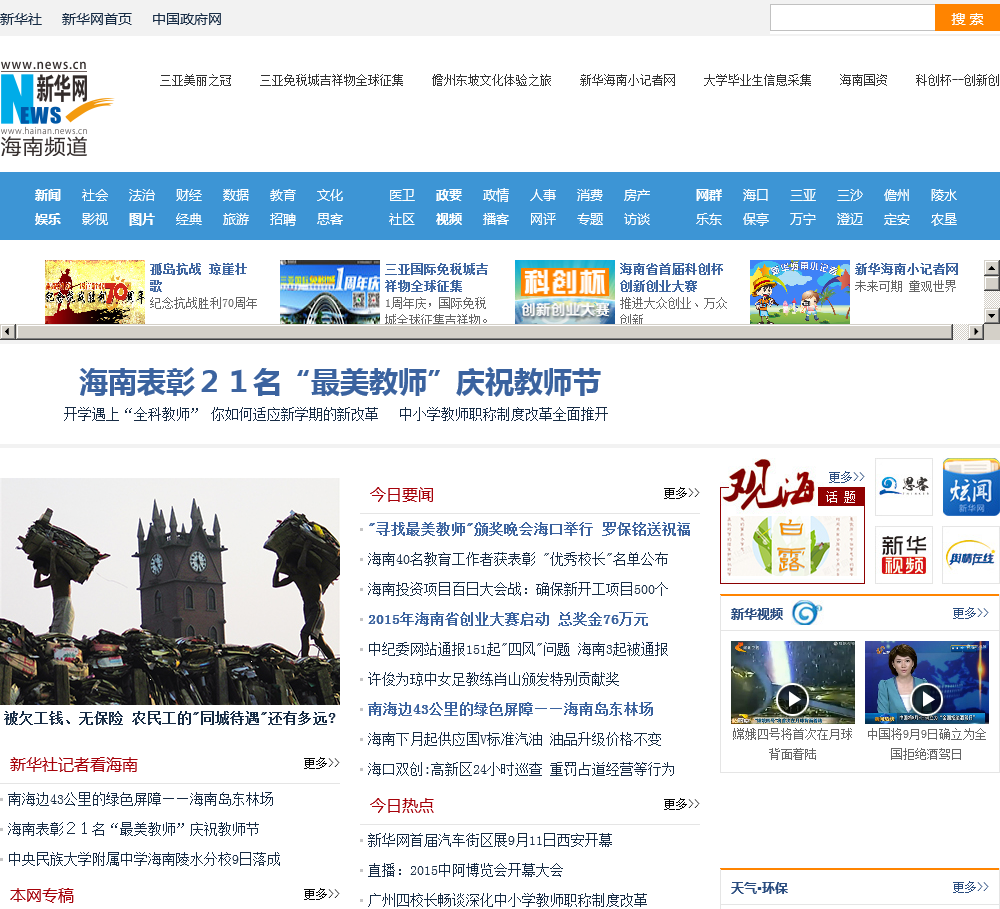Click caption 被欠工钱、无保险 农民工
1000x909 pixels.
[170, 719]
